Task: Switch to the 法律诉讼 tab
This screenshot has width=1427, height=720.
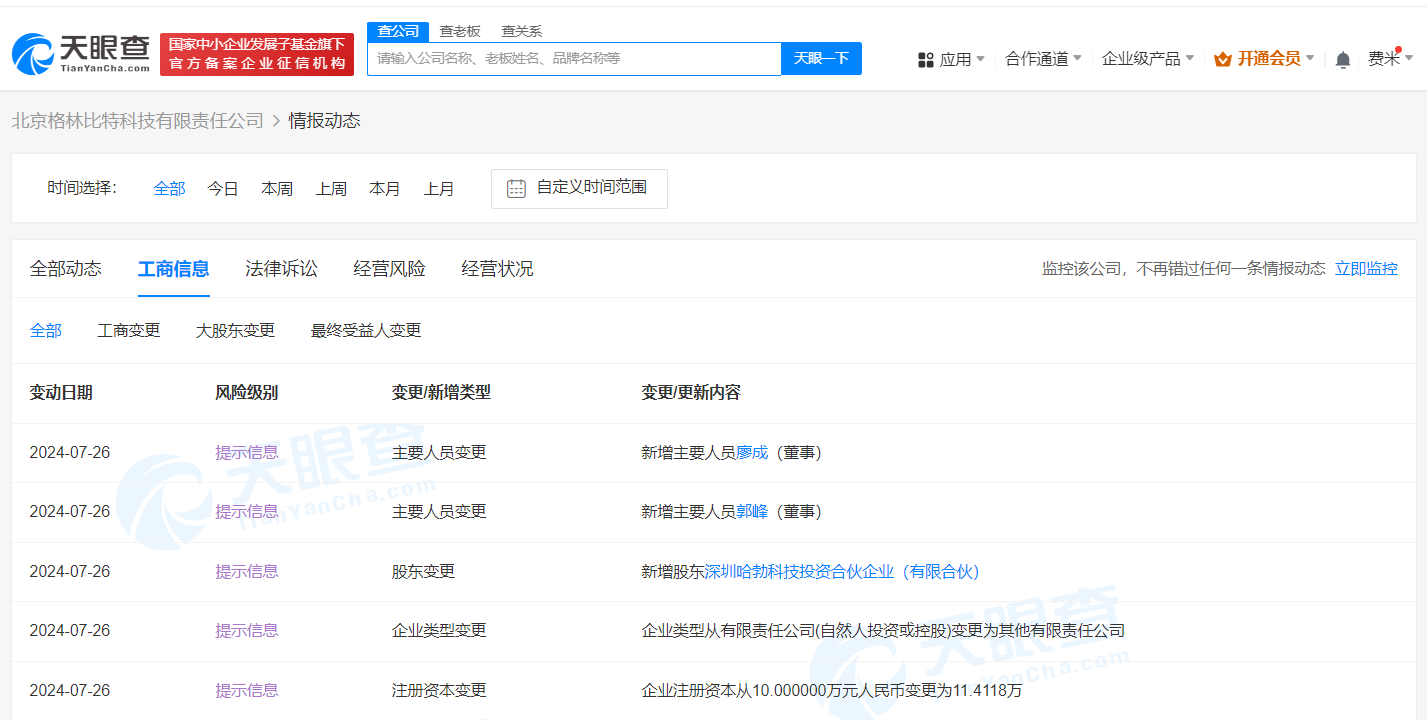Action: click(281, 268)
